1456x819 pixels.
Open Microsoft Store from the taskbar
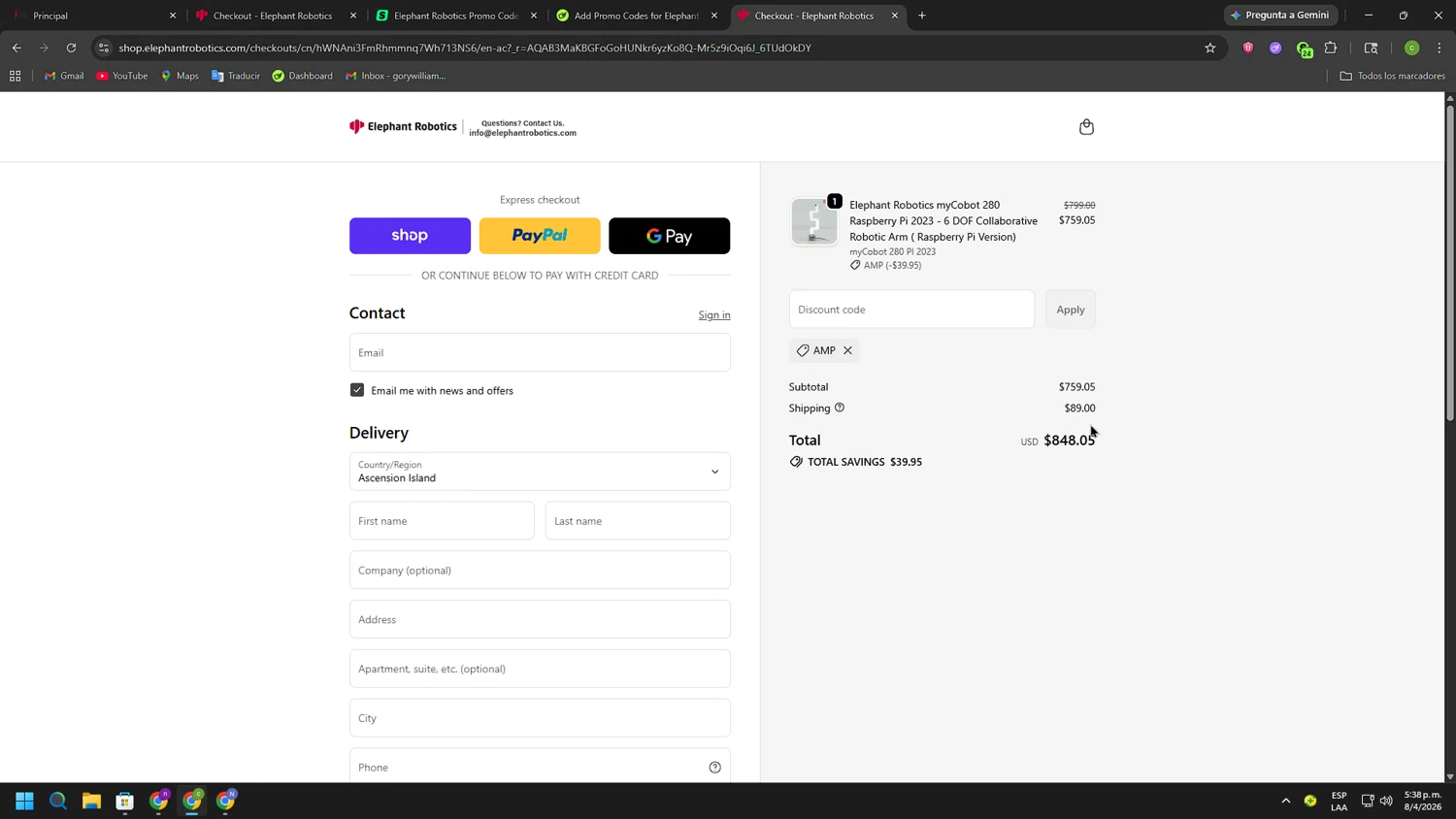[x=125, y=801]
